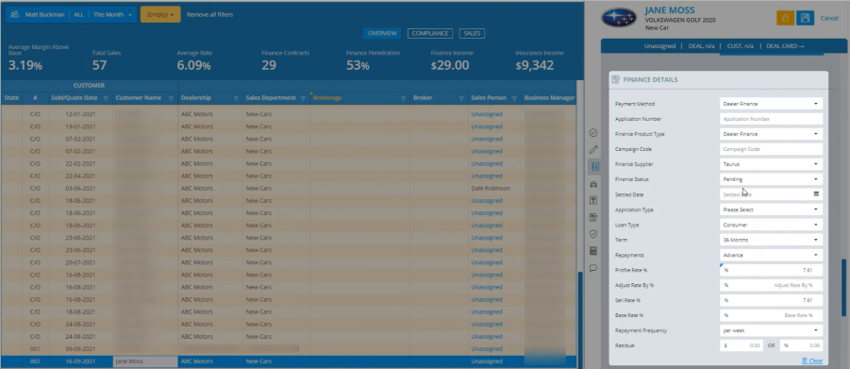Open the shield check sidebar icon
850x369 pixels.
tap(593, 234)
